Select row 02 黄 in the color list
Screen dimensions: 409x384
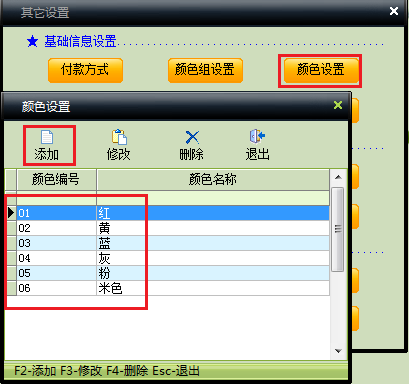click(x=173, y=228)
